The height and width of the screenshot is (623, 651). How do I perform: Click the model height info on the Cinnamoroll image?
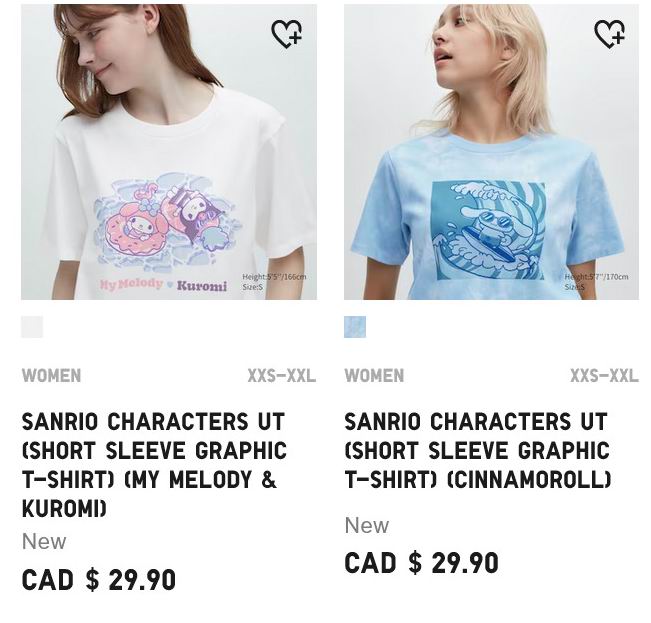(x=596, y=281)
